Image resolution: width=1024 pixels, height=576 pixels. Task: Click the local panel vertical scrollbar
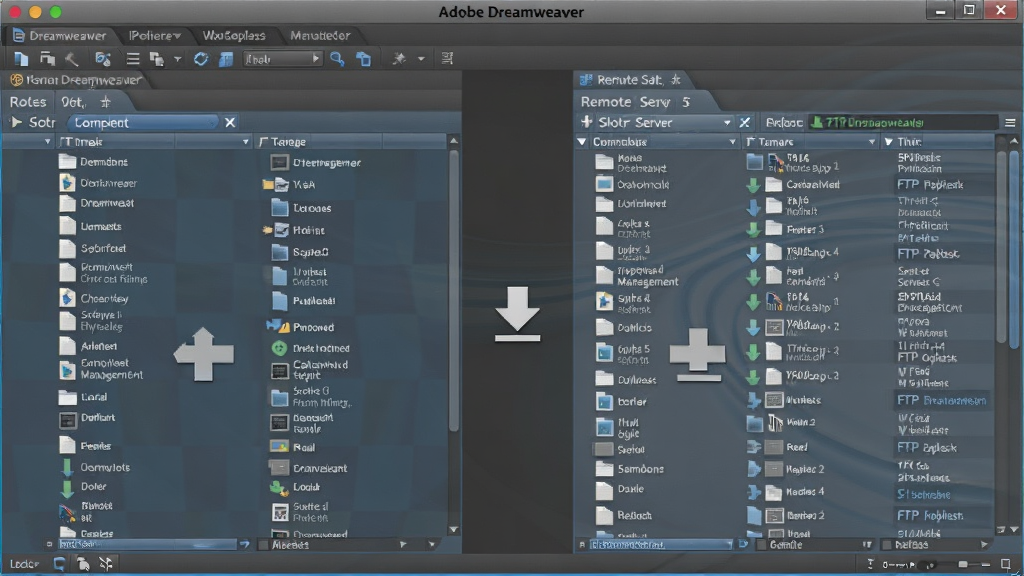pyautogui.click(x=454, y=291)
